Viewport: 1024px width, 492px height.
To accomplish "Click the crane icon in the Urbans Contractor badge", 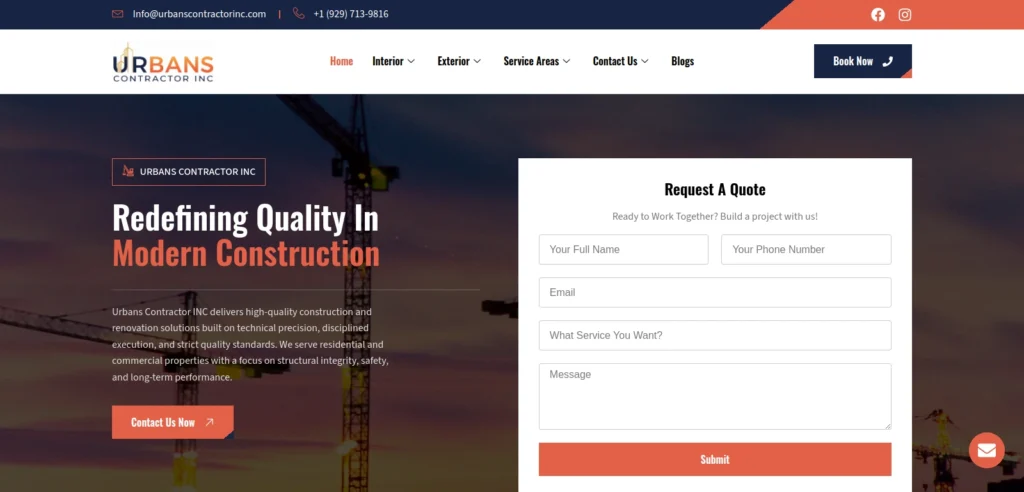I will [128, 171].
